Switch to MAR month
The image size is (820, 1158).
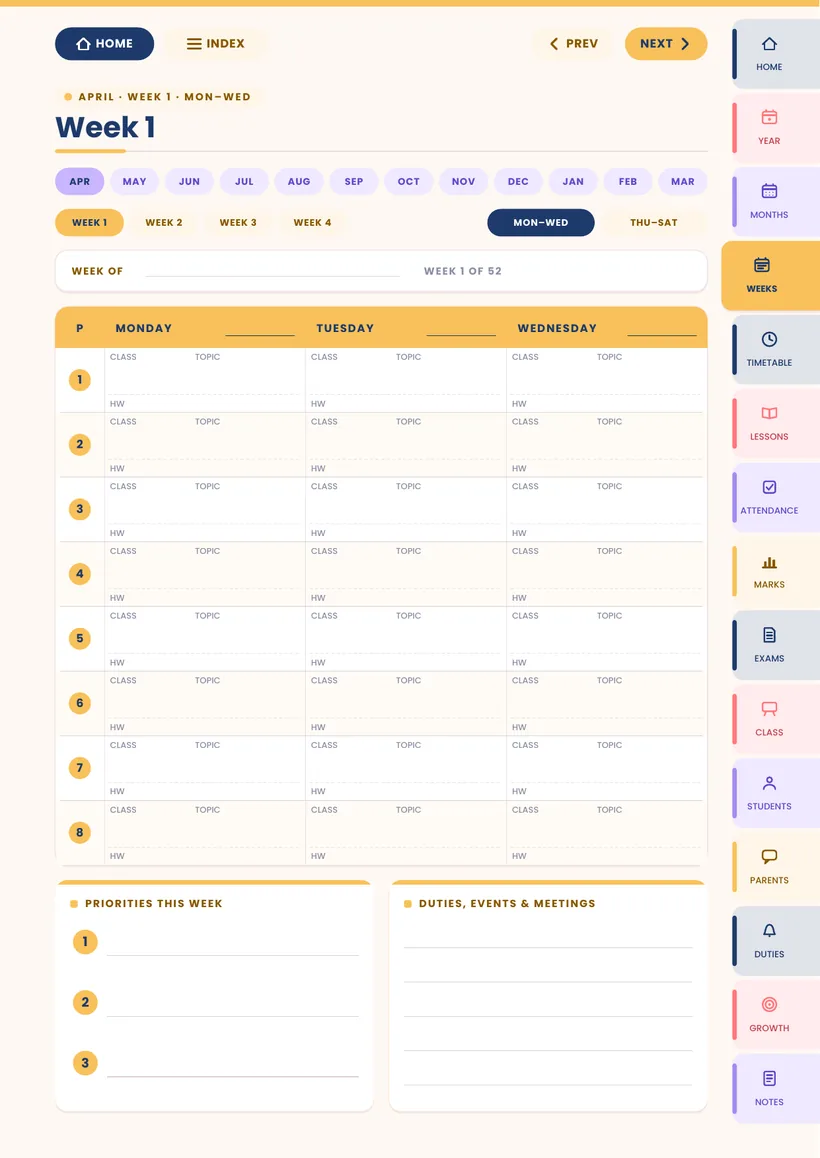click(x=683, y=182)
